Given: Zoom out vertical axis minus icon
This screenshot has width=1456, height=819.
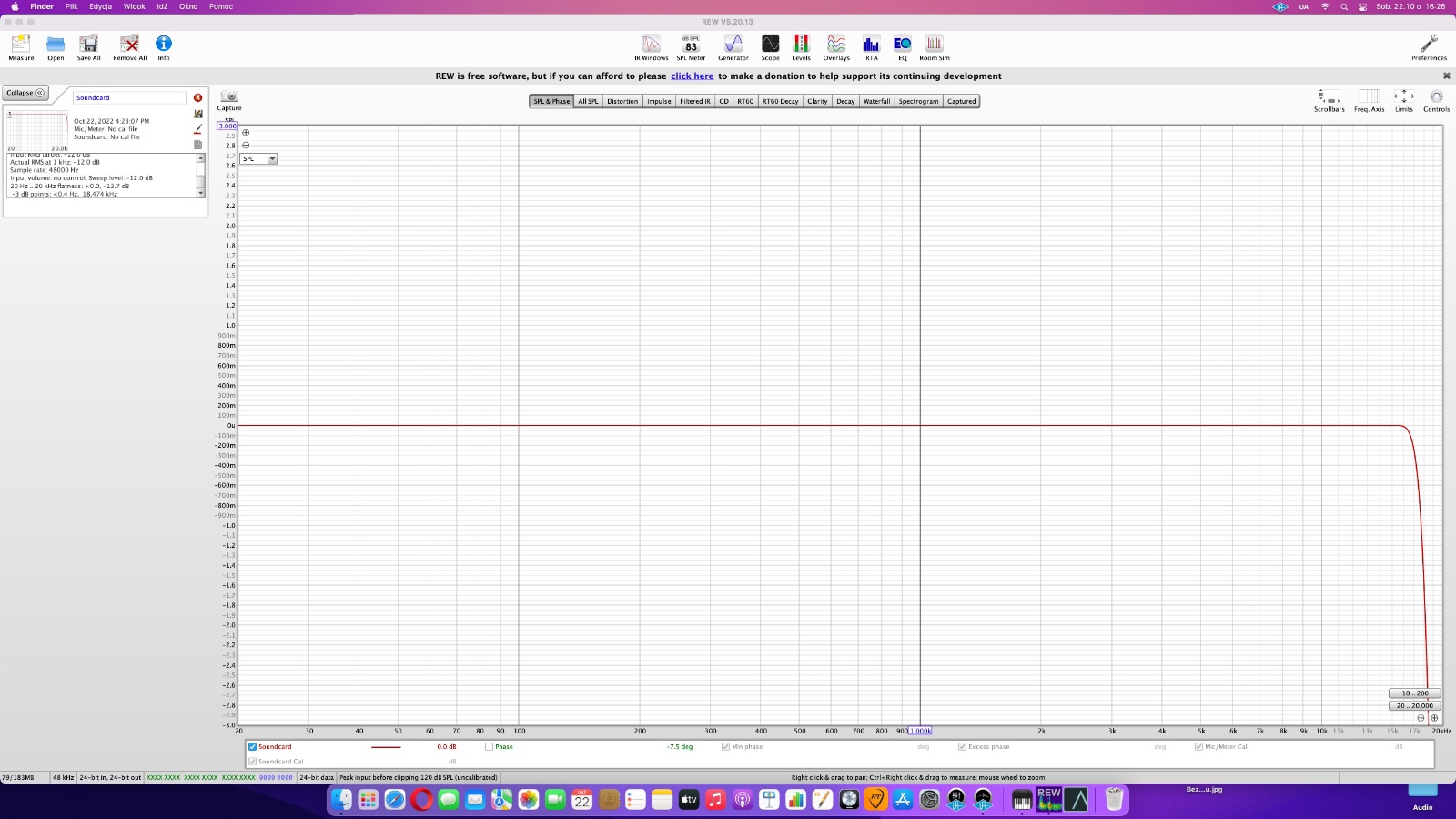Looking at the screenshot, I should (246, 145).
